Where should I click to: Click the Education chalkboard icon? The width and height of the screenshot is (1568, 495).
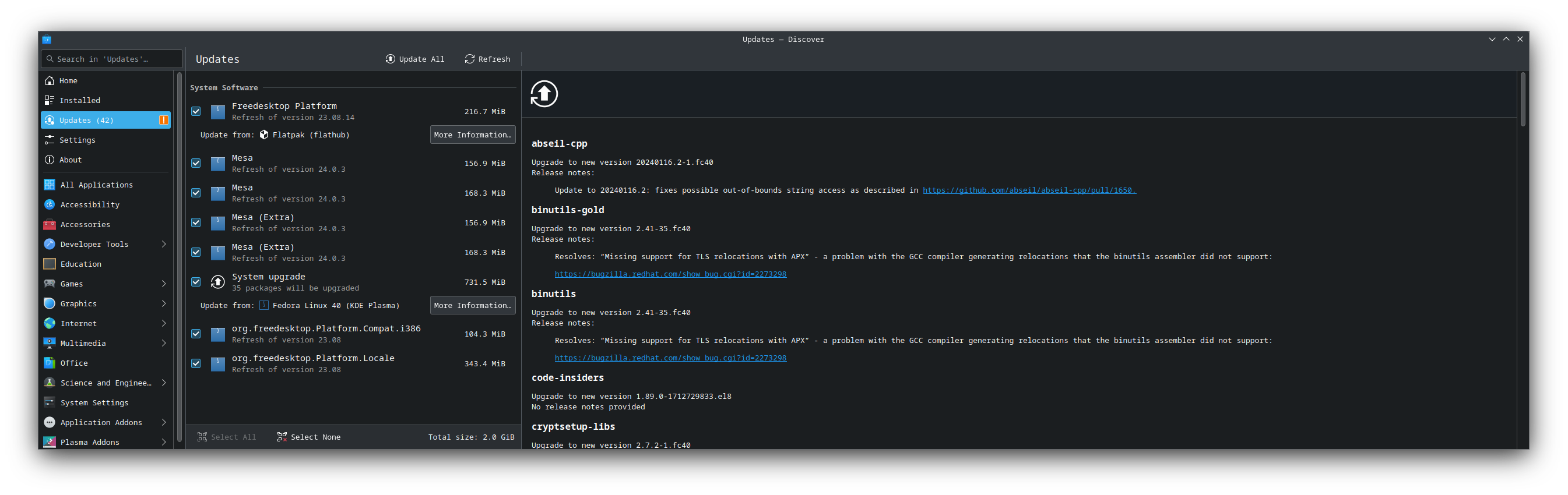coord(50,264)
